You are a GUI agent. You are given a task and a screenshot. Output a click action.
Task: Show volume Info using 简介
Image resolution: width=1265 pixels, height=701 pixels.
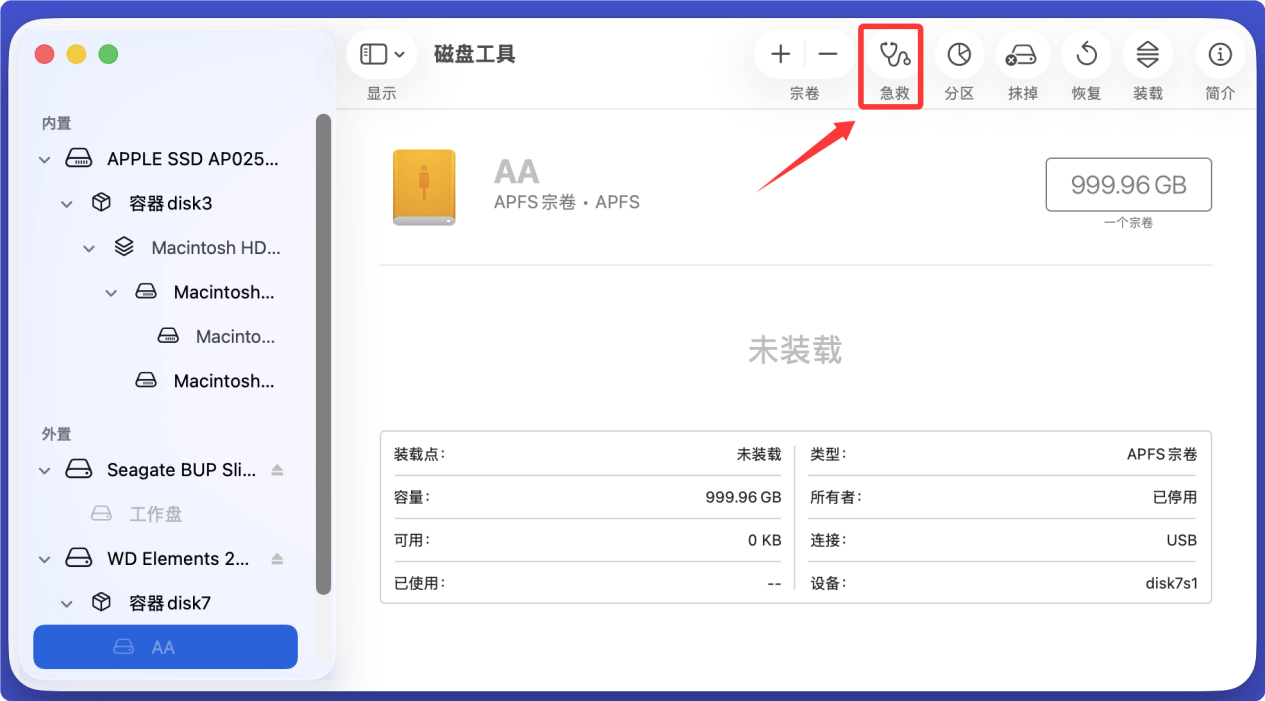[1219, 55]
